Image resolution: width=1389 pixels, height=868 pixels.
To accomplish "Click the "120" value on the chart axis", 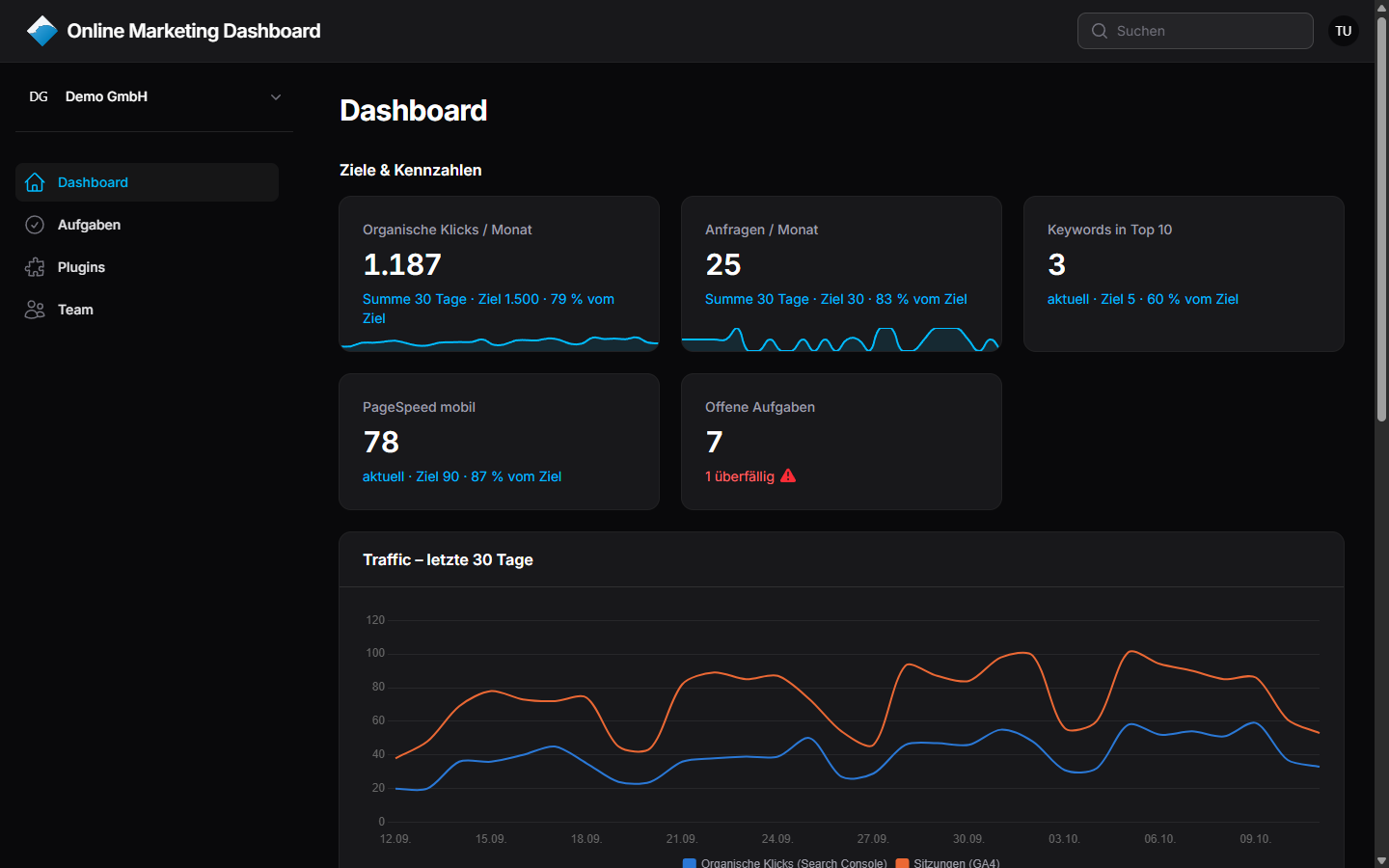I will (375, 620).
